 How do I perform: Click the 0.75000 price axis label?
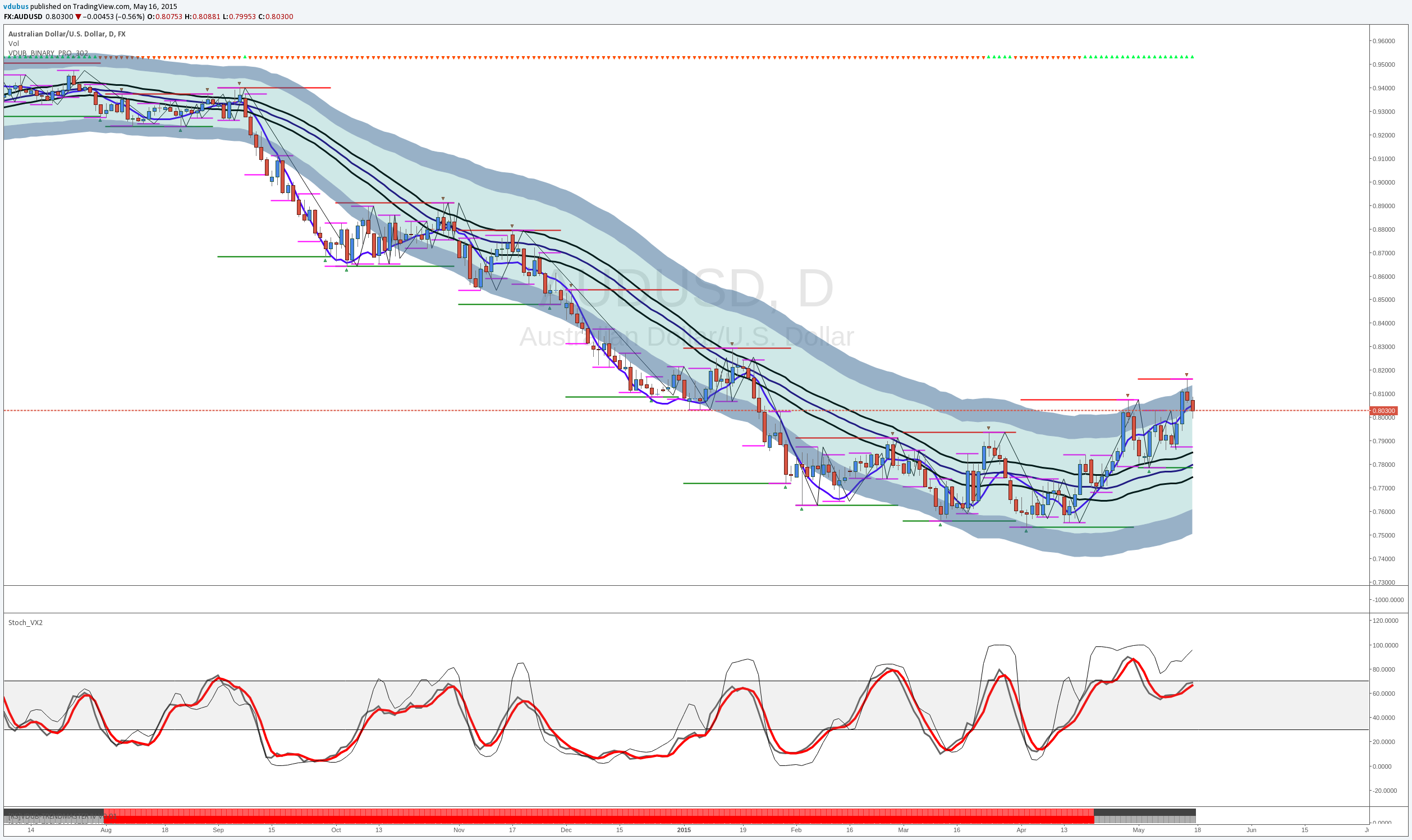[x=1384, y=535]
